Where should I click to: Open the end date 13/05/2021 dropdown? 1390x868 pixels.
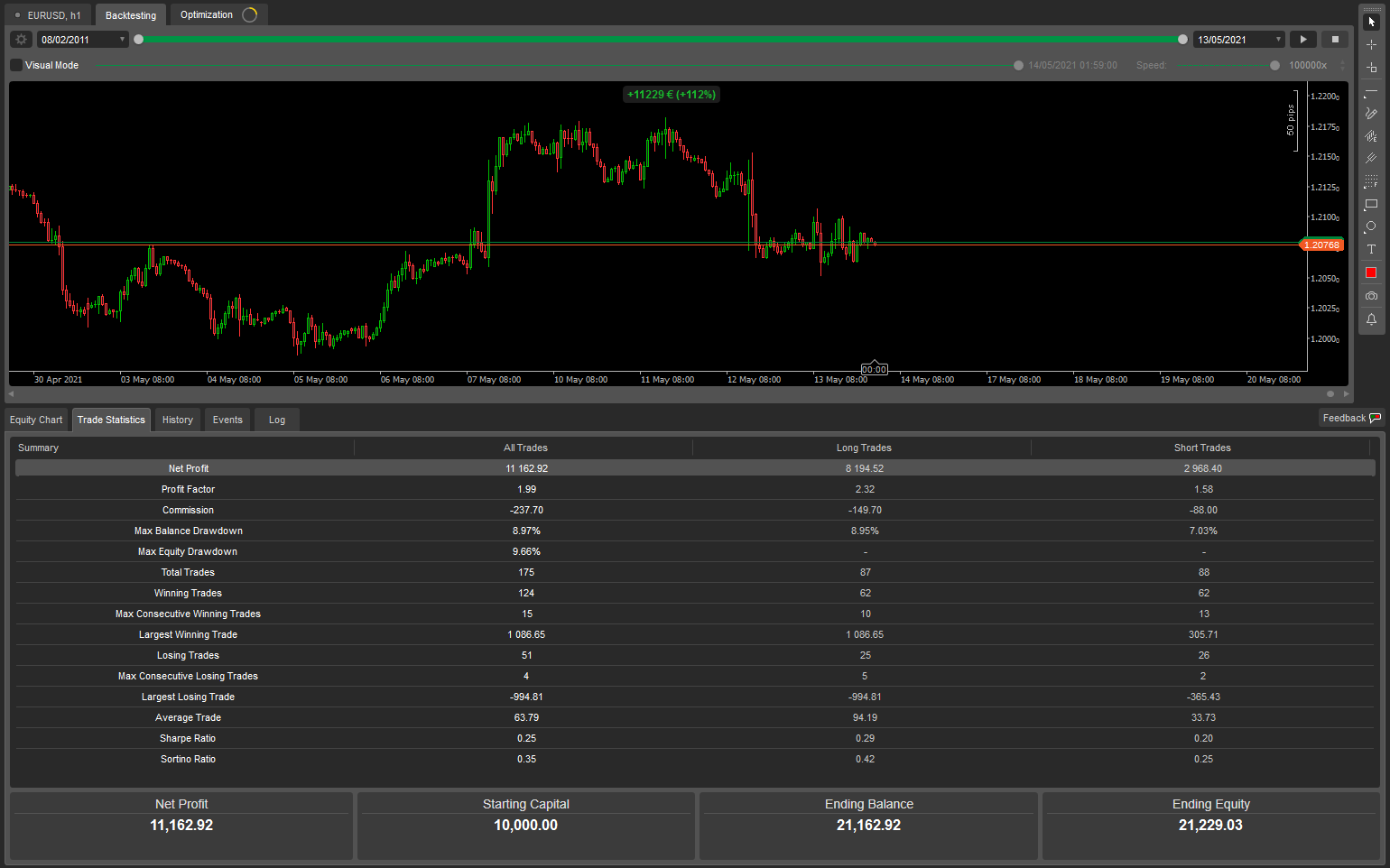tap(1238, 39)
